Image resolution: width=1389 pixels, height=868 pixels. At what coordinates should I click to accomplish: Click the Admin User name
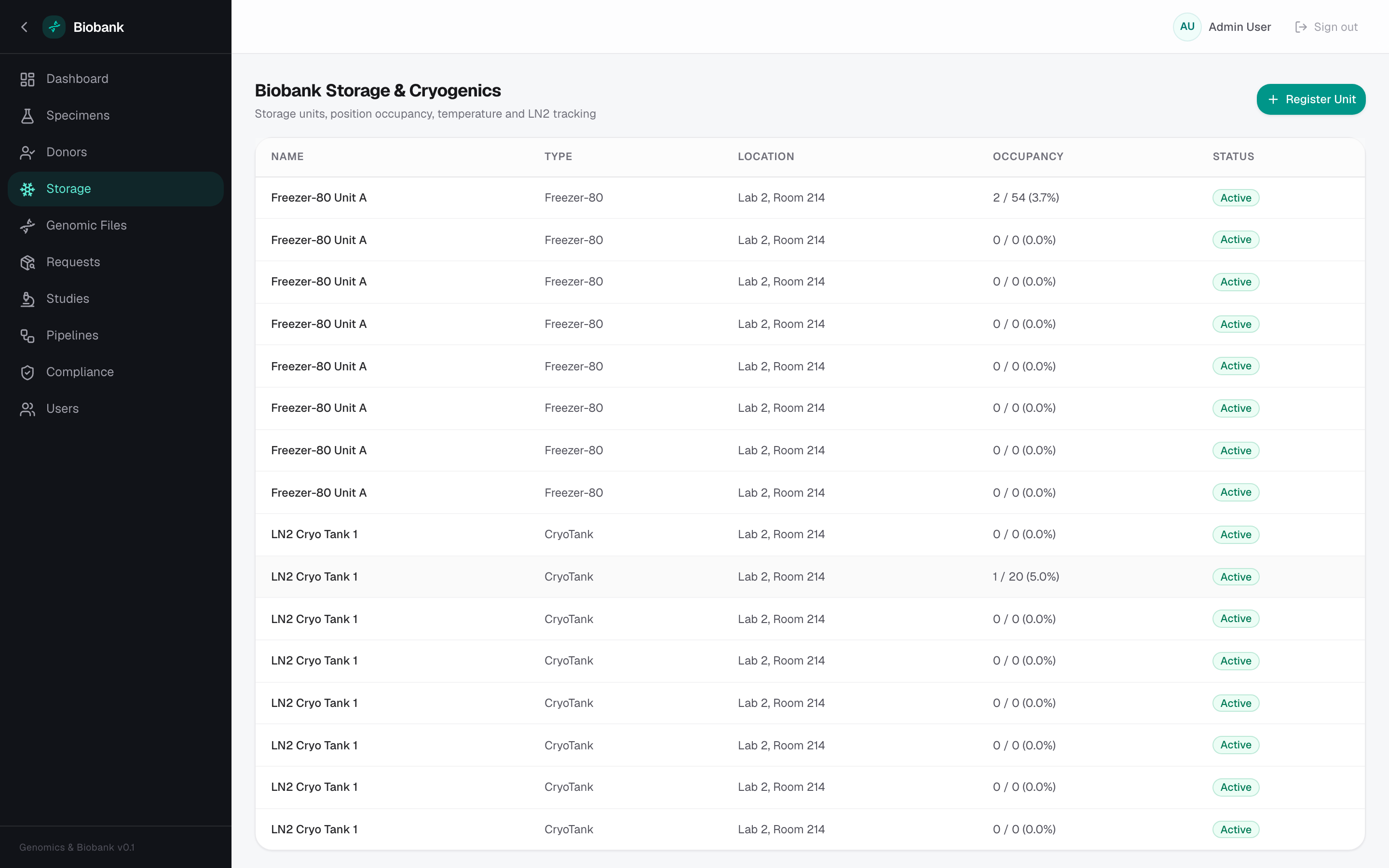(1239, 27)
